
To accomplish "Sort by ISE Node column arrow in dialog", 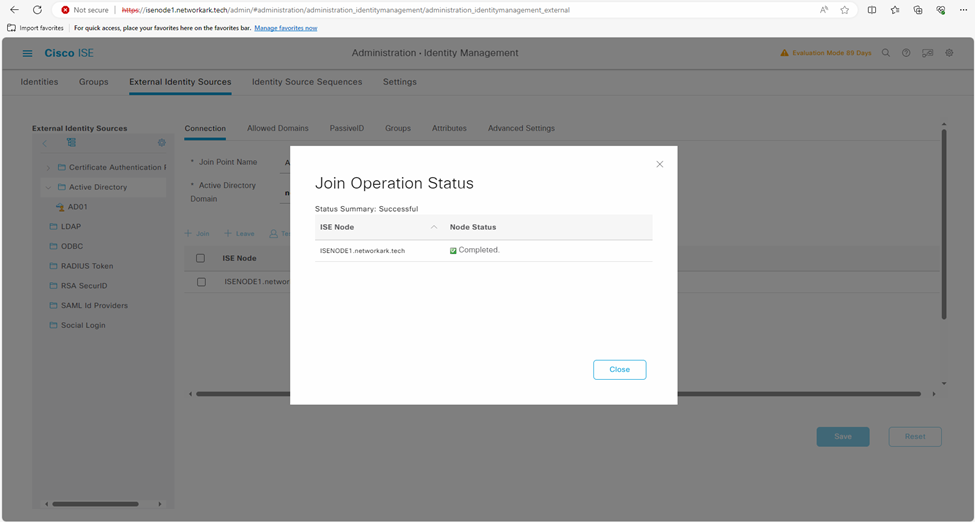I will [433, 227].
